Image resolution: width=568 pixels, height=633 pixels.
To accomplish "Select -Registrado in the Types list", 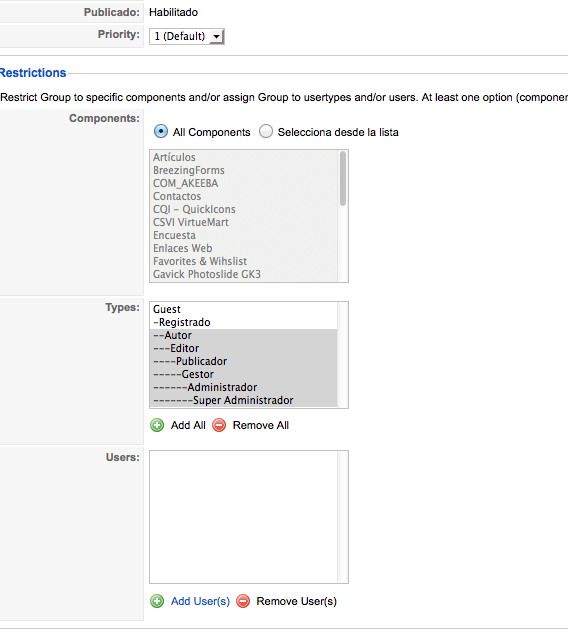I will pyautogui.click(x=243, y=322).
